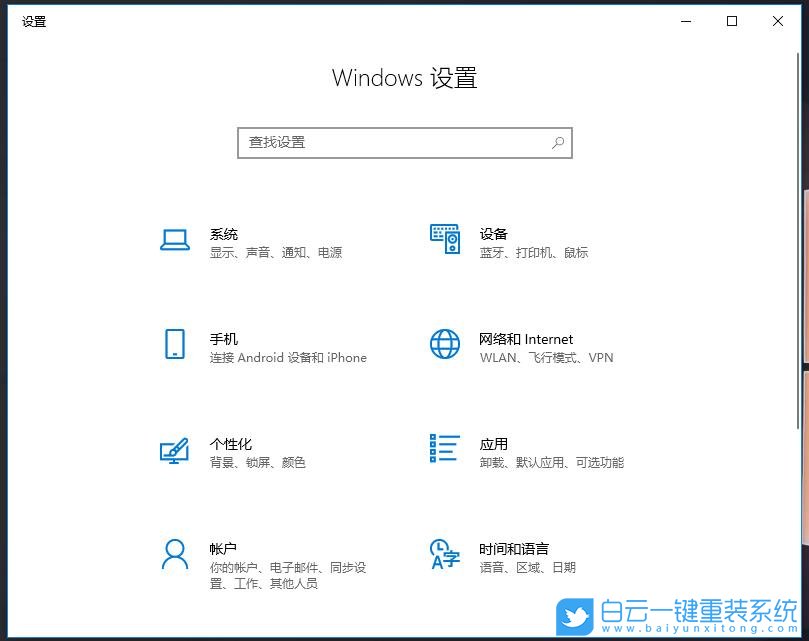Viewport: 809px width, 641px height.
Task: Select the 手机 phone icon
Action: point(175,346)
